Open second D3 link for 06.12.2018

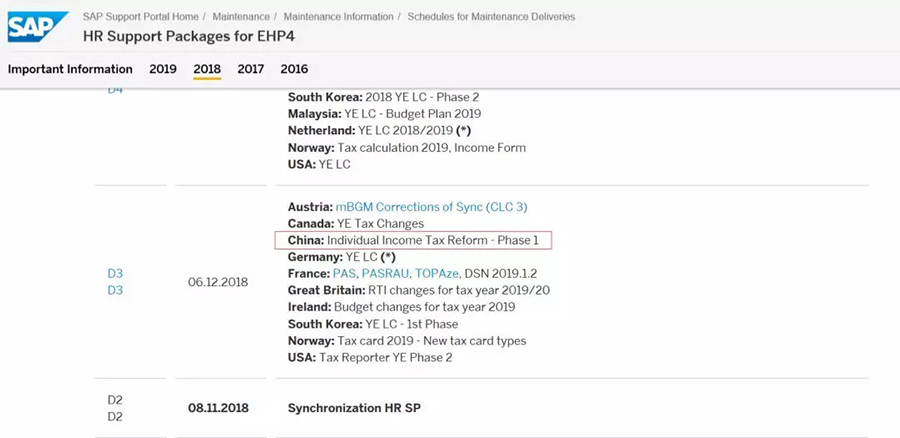click(115, 290)
